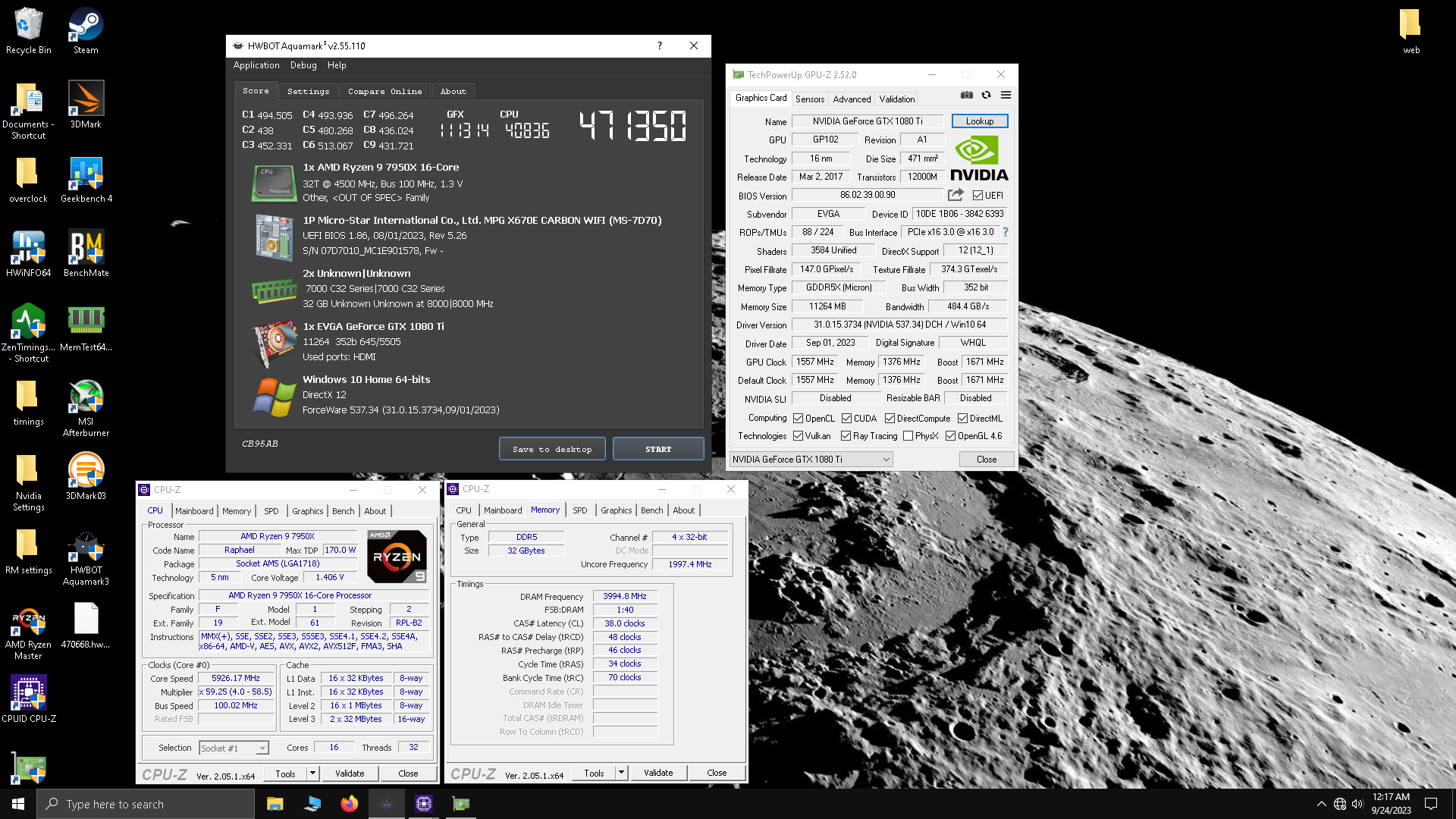Switch to the Settings tab in Aquamark
Screen dimensions: 1456x819
pos(309,91)
